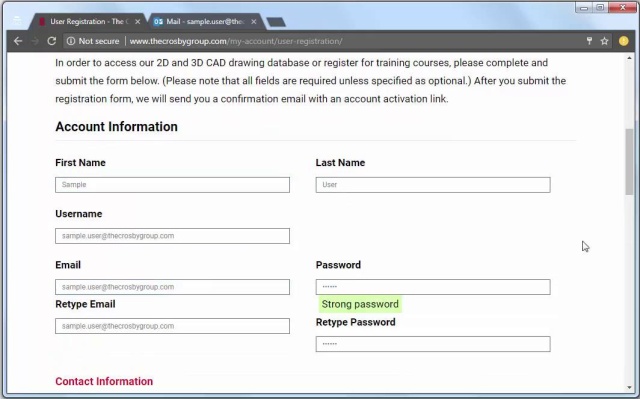
Task: Switch to the Mail sample.user tab
Action: [205, 22]
